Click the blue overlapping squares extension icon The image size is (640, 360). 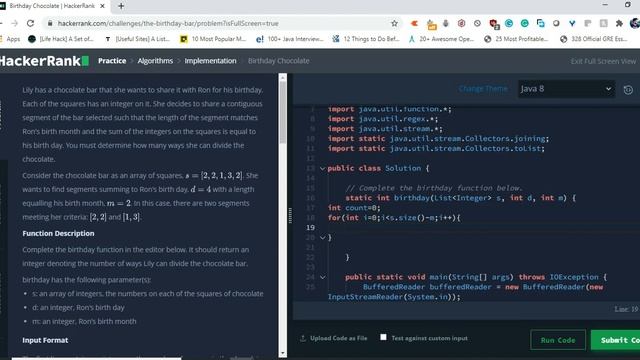540,23
